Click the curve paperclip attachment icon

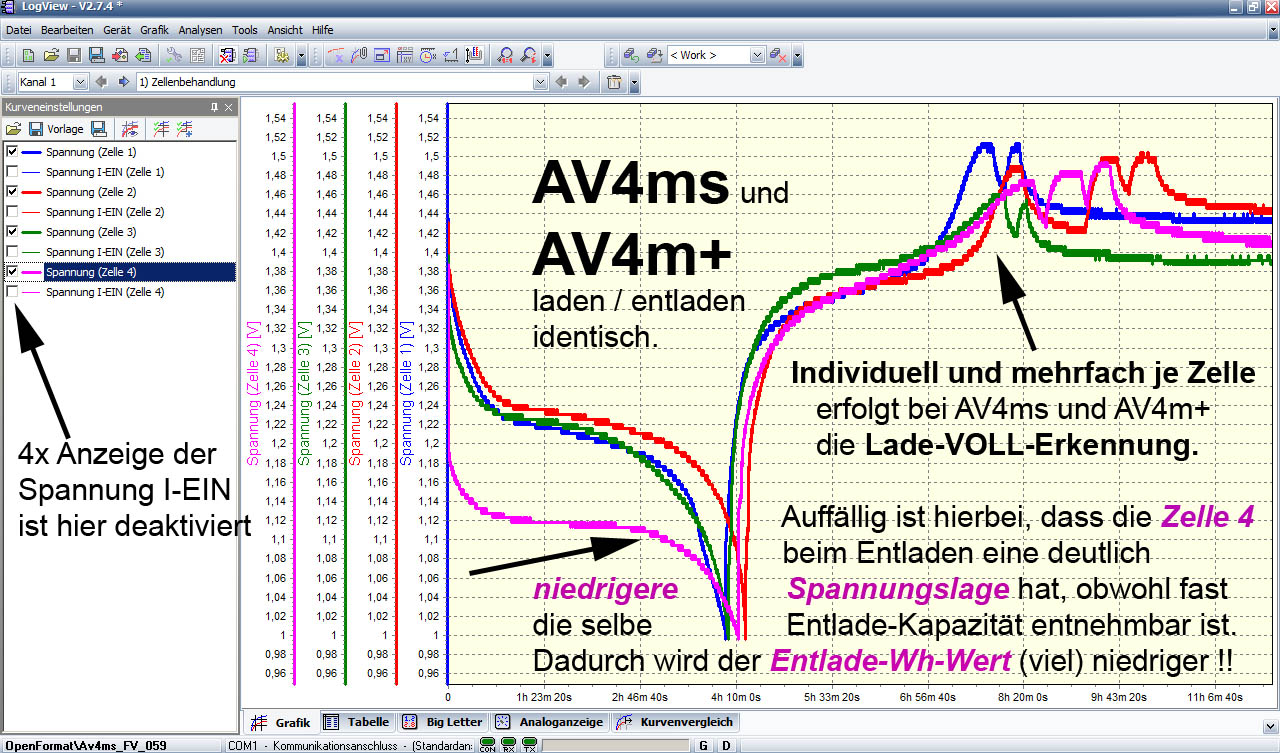click(359, 55)
